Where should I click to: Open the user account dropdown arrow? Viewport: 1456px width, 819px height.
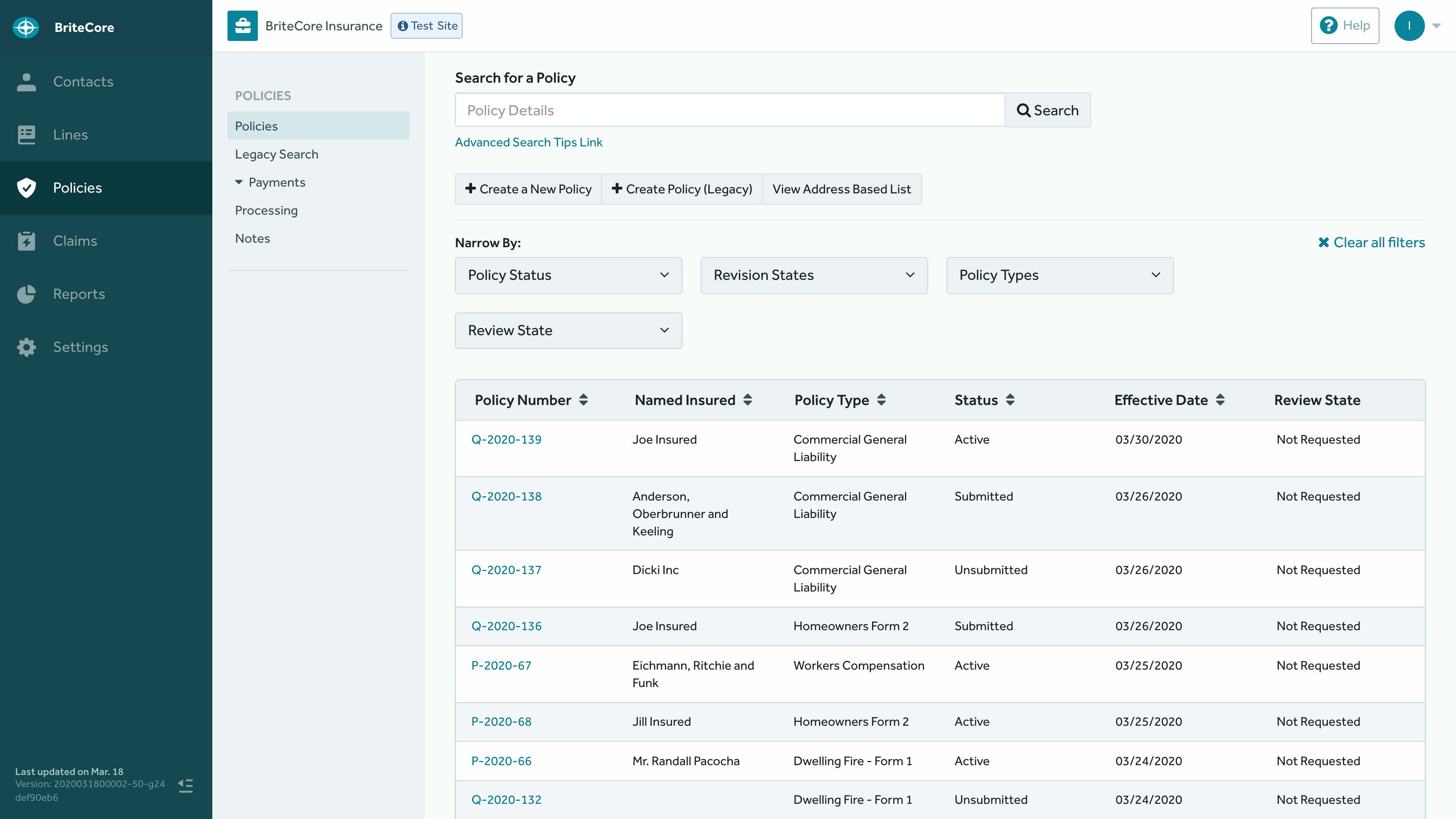1436,26
